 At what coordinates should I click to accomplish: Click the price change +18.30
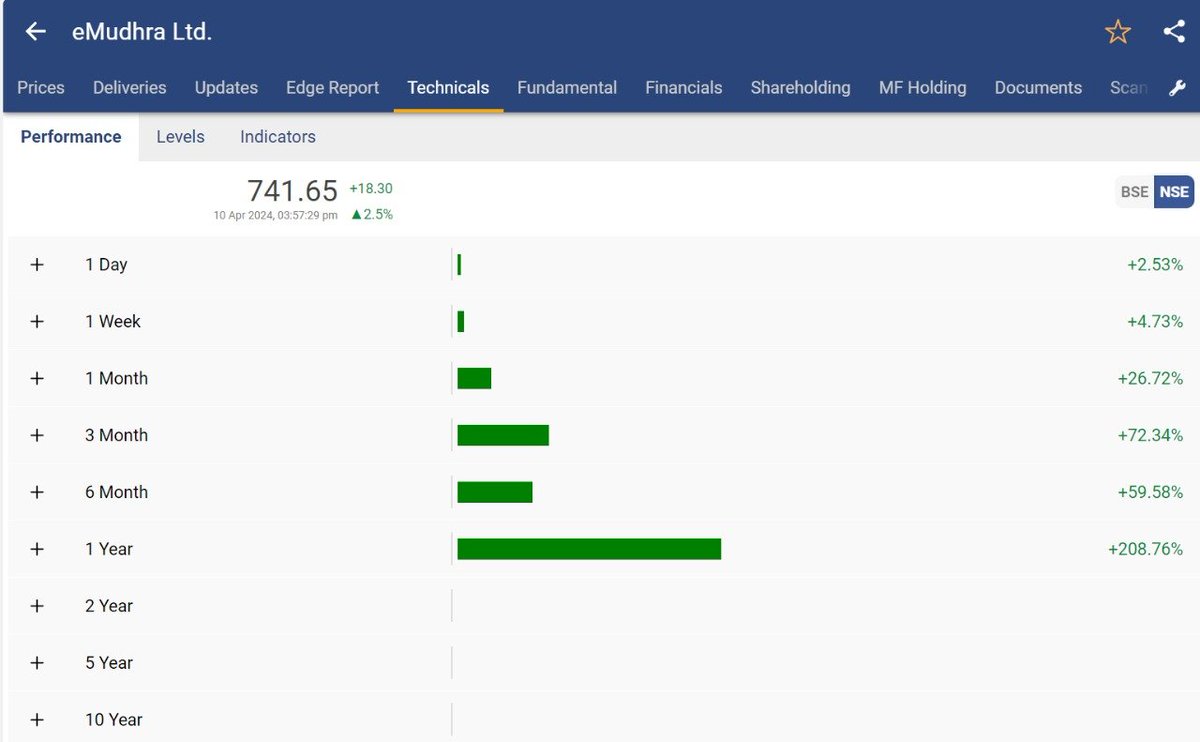pos(371,188)
